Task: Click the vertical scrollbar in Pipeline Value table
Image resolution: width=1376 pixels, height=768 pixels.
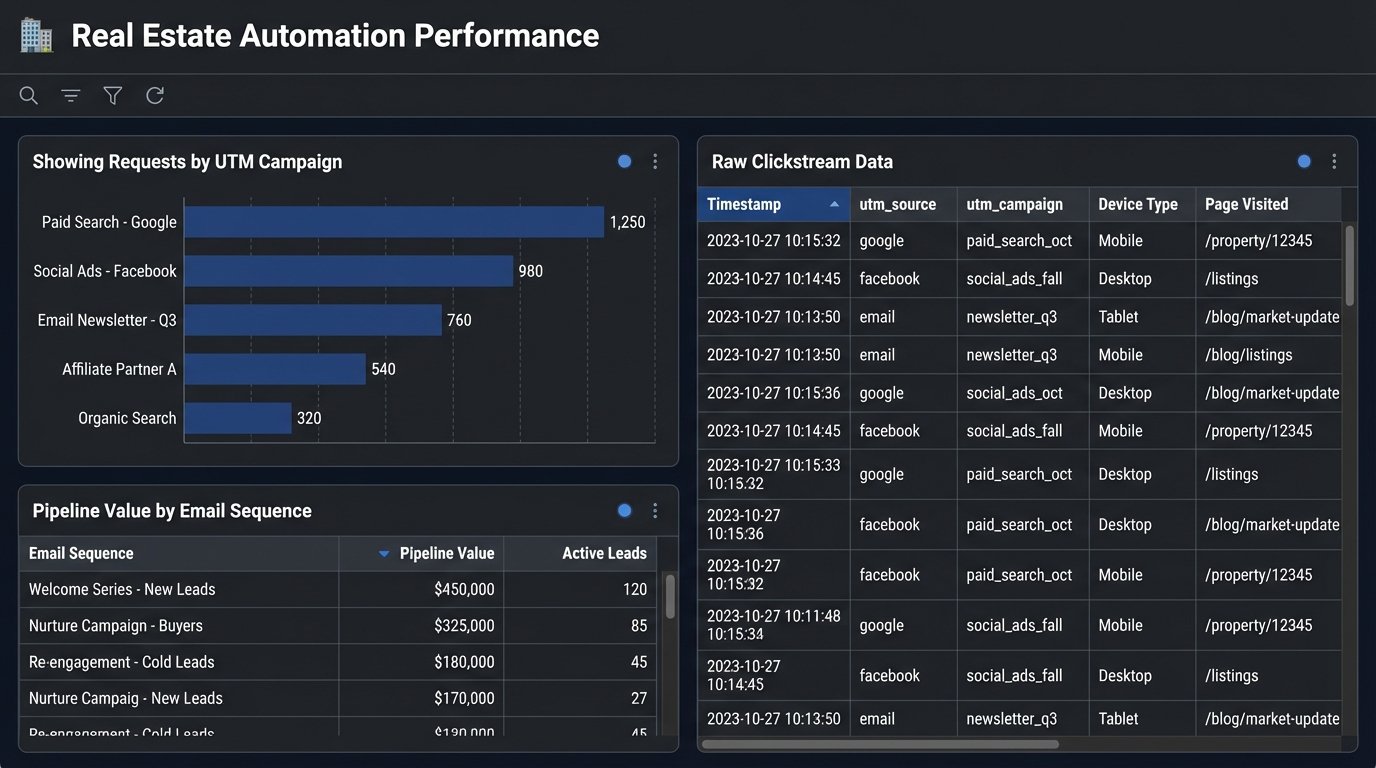Action: (x=670, y=596)
